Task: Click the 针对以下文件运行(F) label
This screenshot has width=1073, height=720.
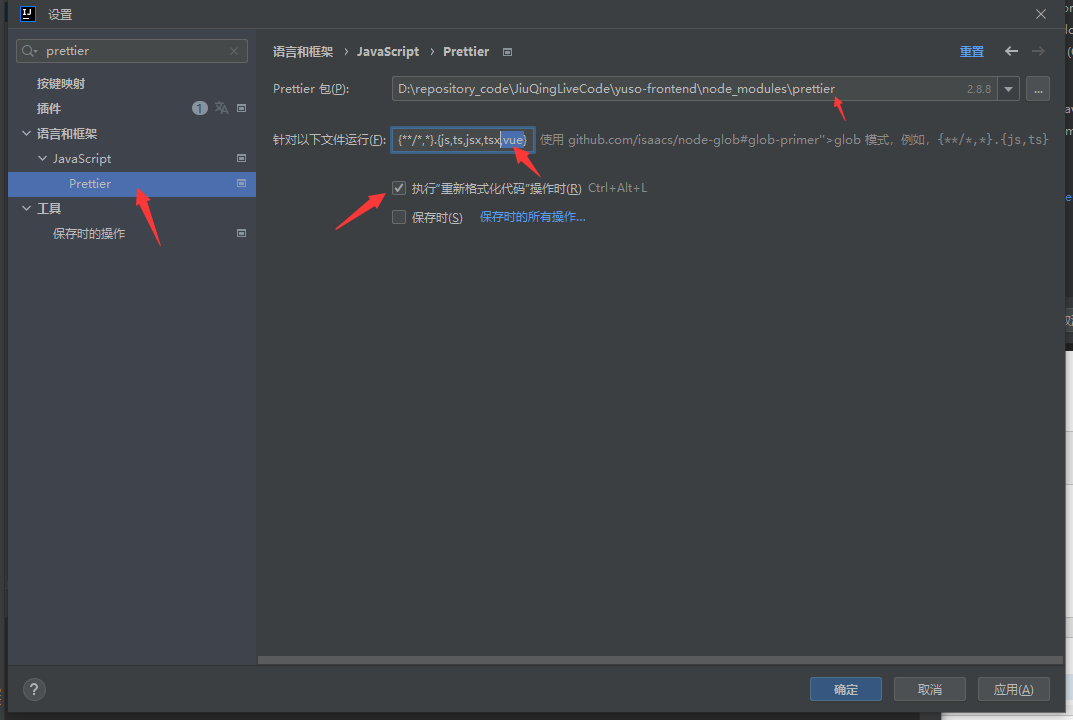Action: [x=329, y=140]
